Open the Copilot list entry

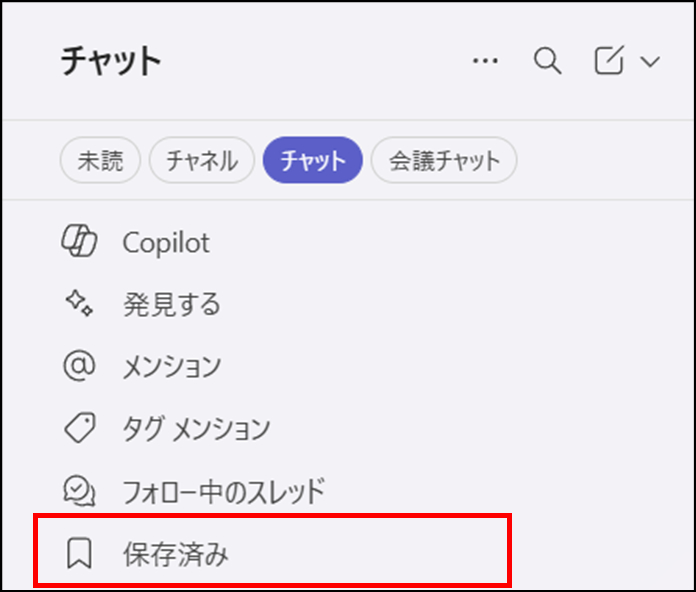[166, 242]
